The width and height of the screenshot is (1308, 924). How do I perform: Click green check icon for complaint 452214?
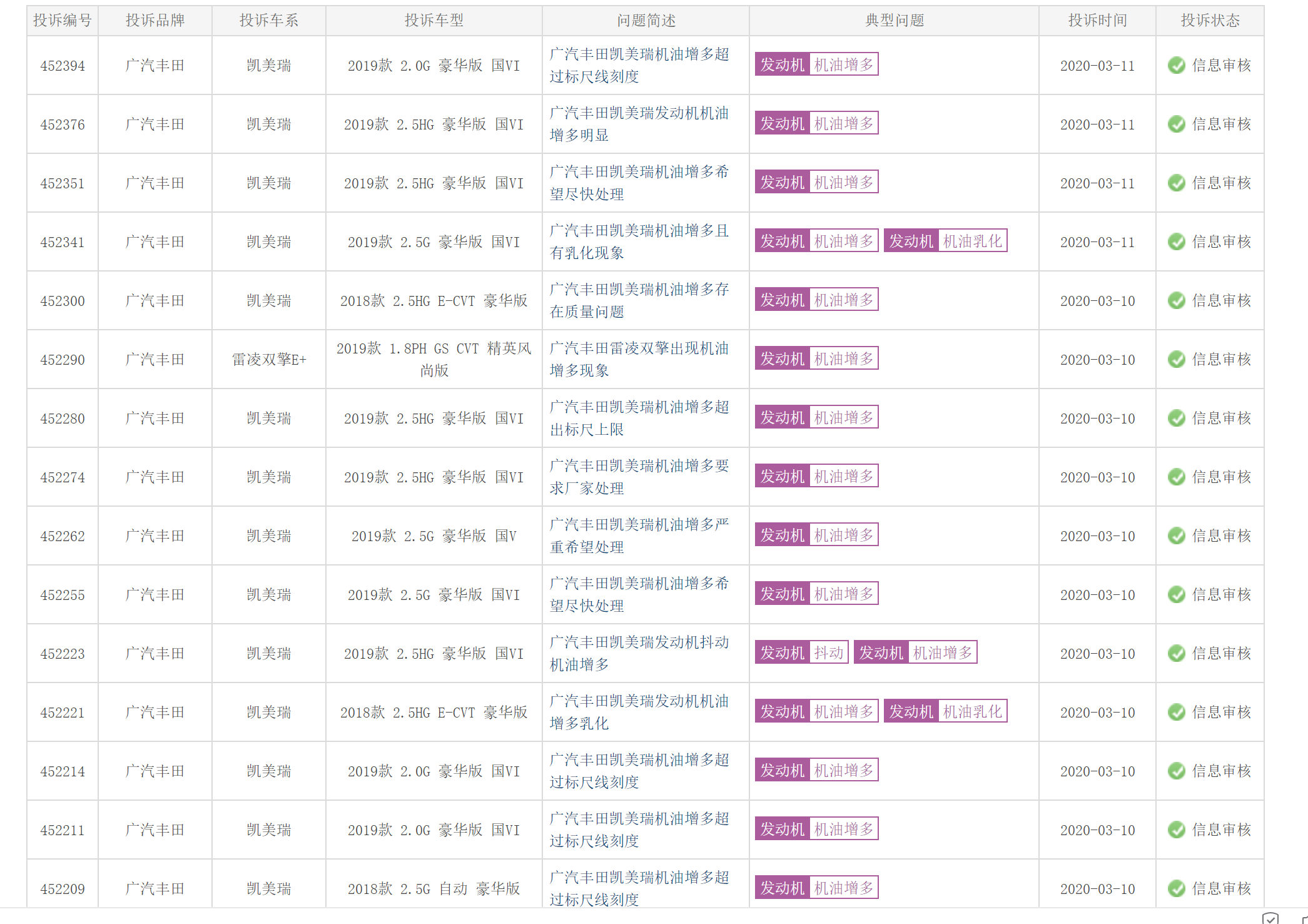(1177, 771)
